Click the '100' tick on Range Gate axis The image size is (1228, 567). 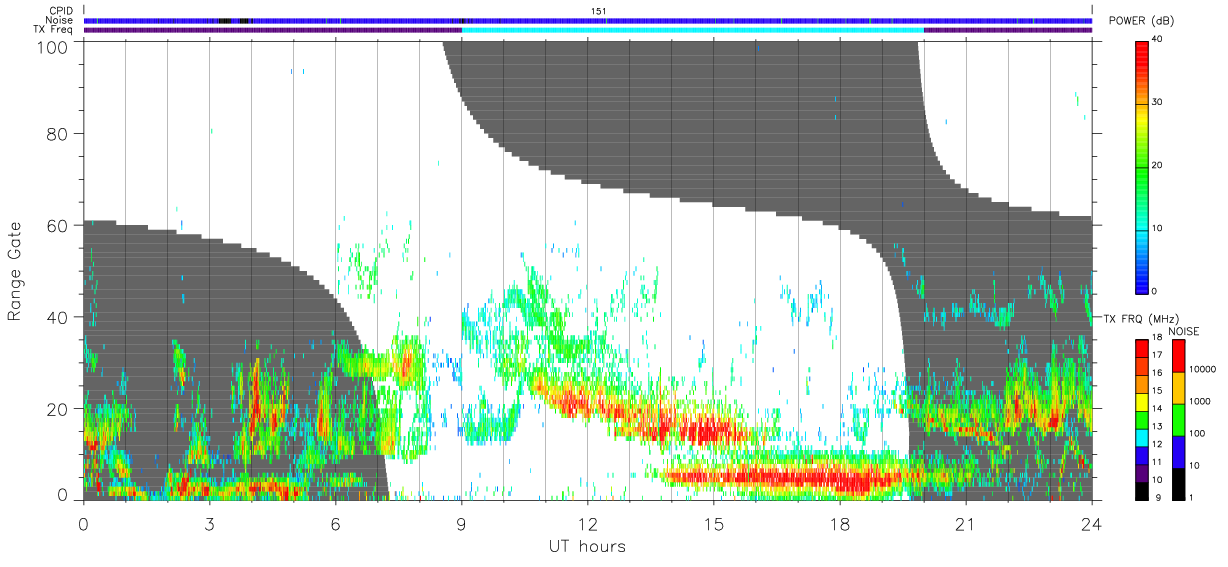coord(53,47)
